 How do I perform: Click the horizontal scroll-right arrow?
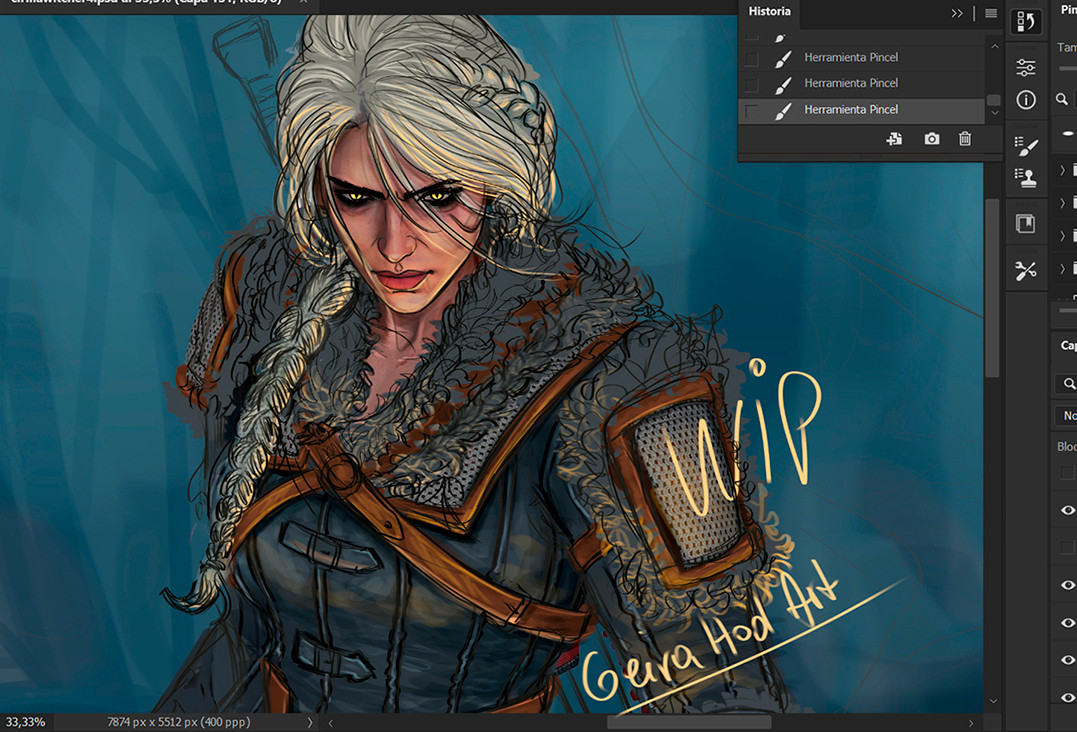[971, 723]
